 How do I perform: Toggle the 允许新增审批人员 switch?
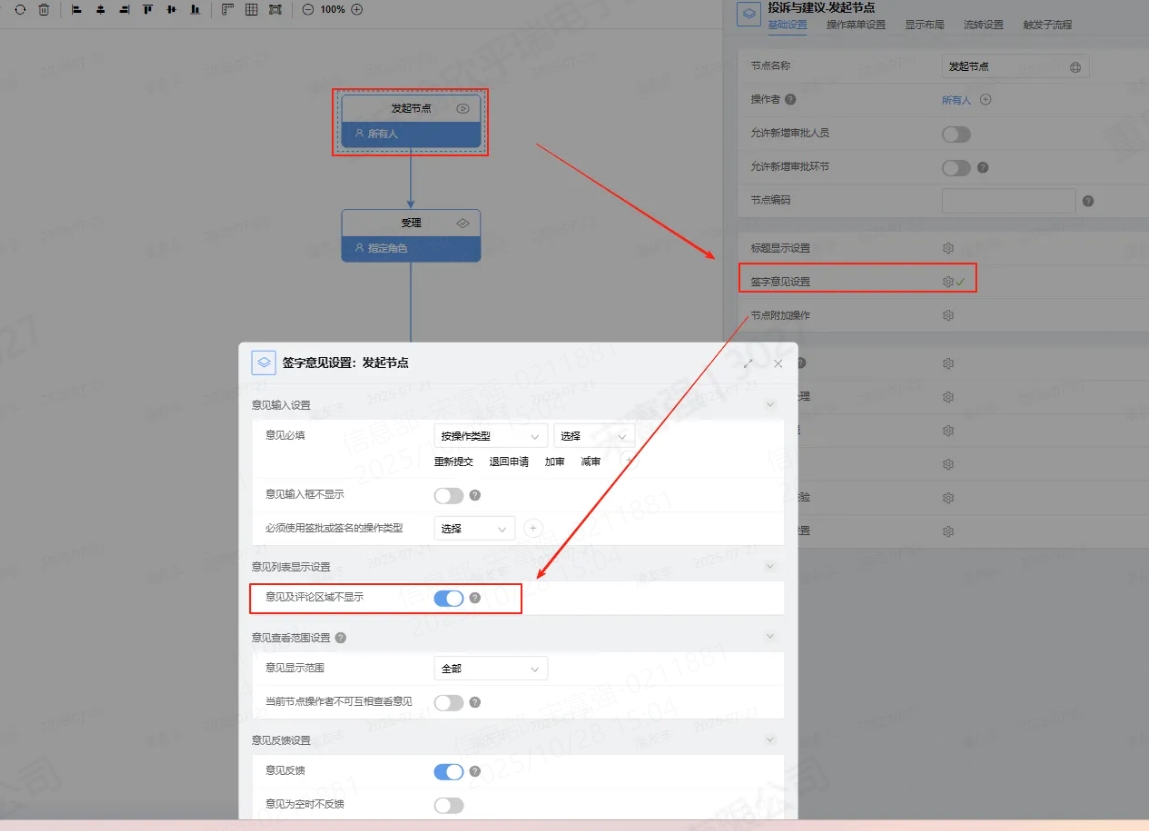pos(956,134)
